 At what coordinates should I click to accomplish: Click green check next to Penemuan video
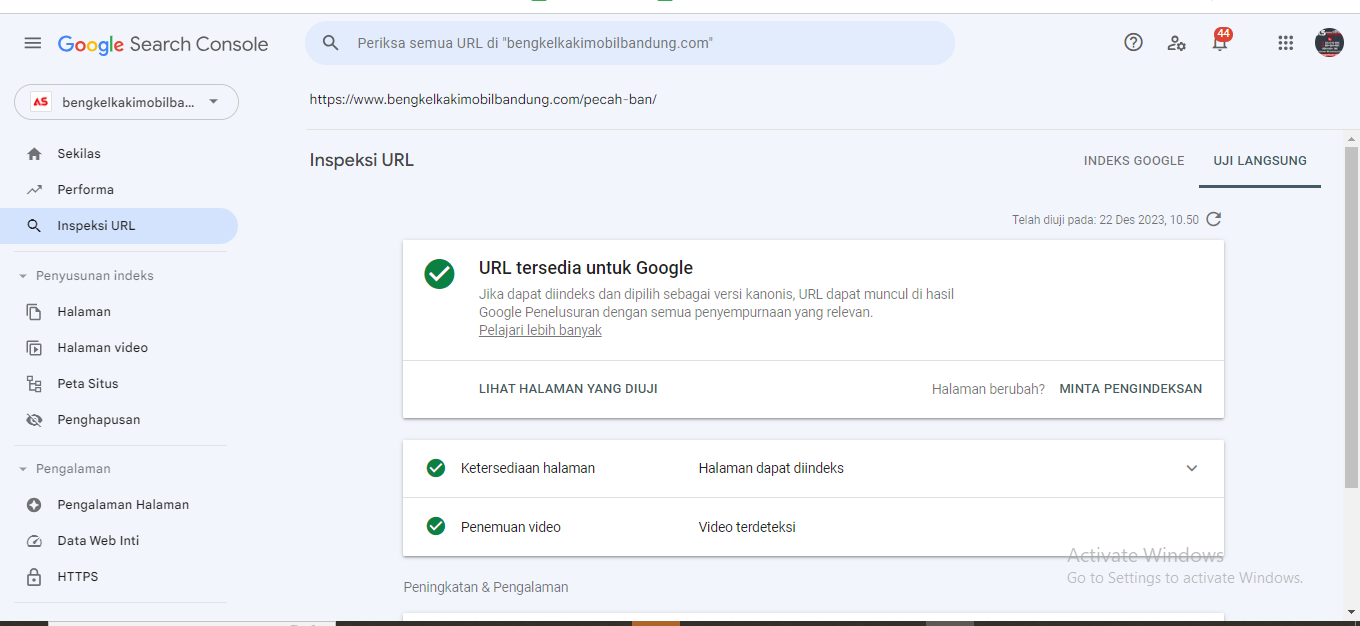[436, 526]
